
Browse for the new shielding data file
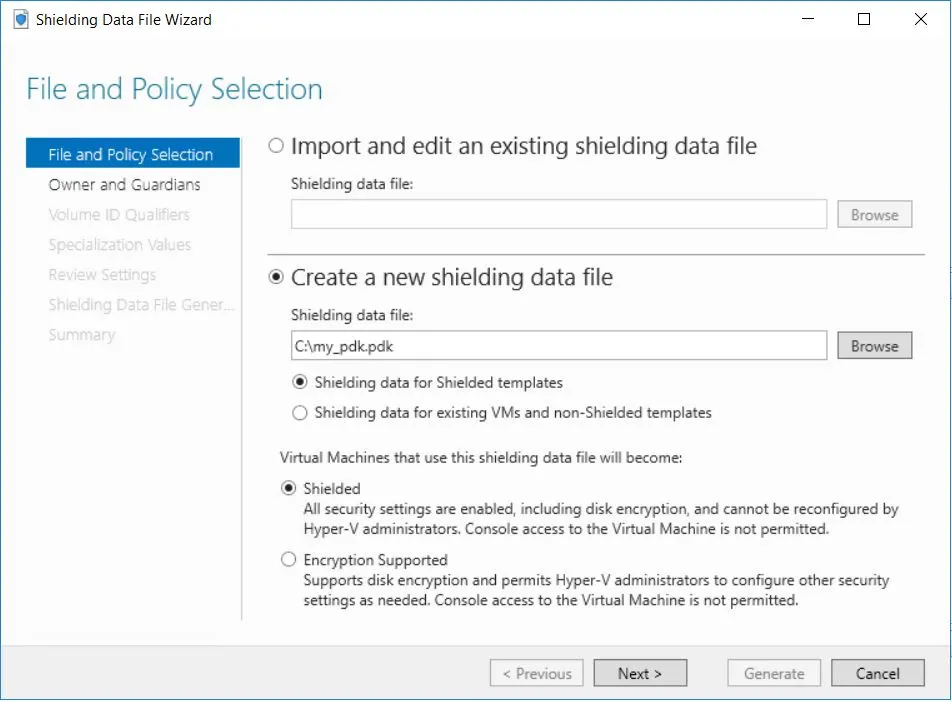coord(874,346)
